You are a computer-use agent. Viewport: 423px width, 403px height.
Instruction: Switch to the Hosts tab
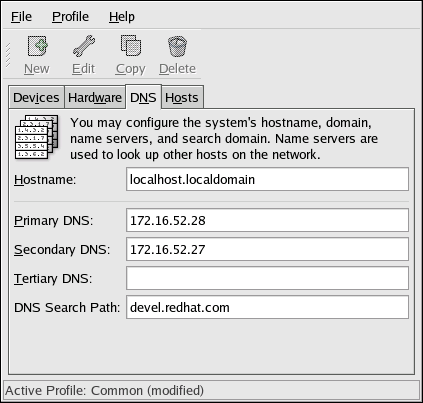pyautogui.click(x=182, y=98)
